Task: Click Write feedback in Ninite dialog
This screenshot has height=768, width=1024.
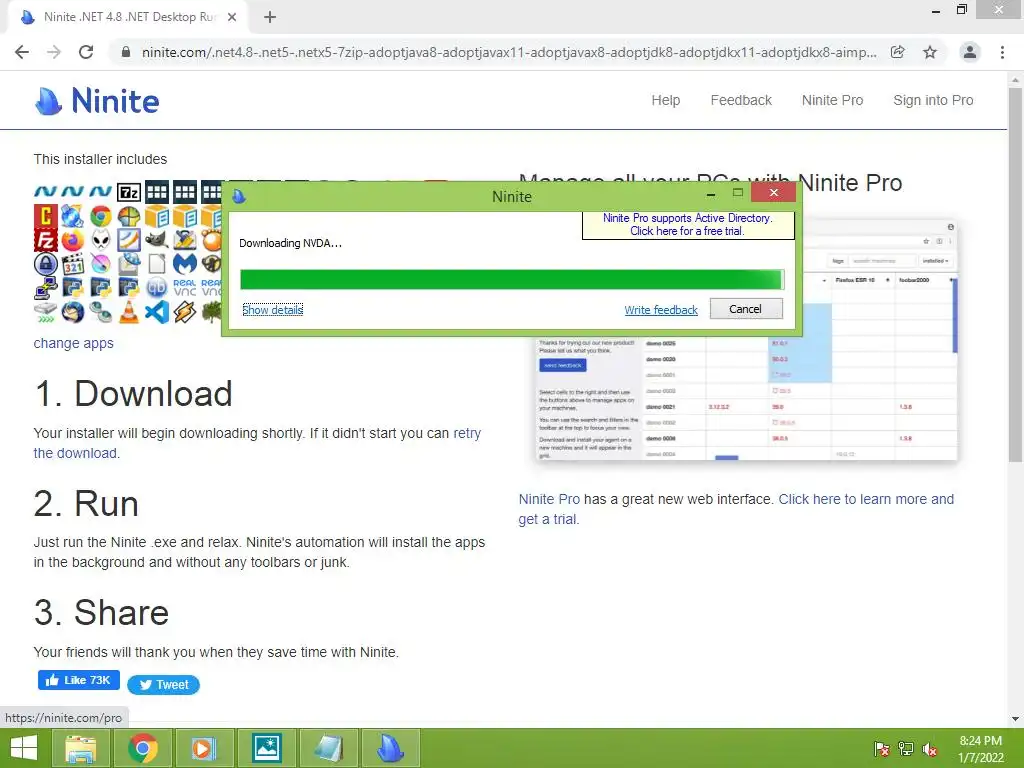Action: [661, 310]
